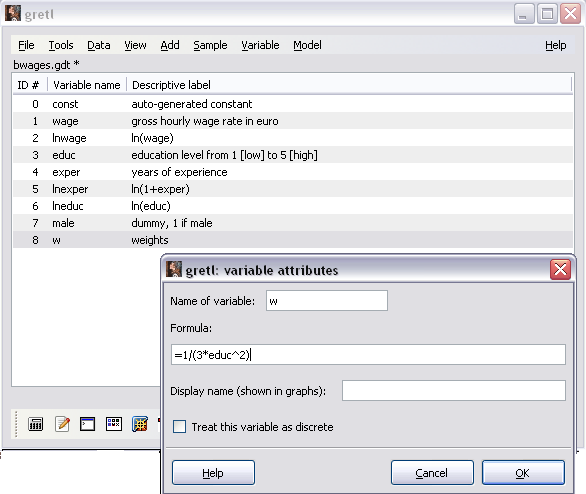Viewport: 586px width, 494px height.
Task: Focus the Display name input field
Action: point(454,390)
